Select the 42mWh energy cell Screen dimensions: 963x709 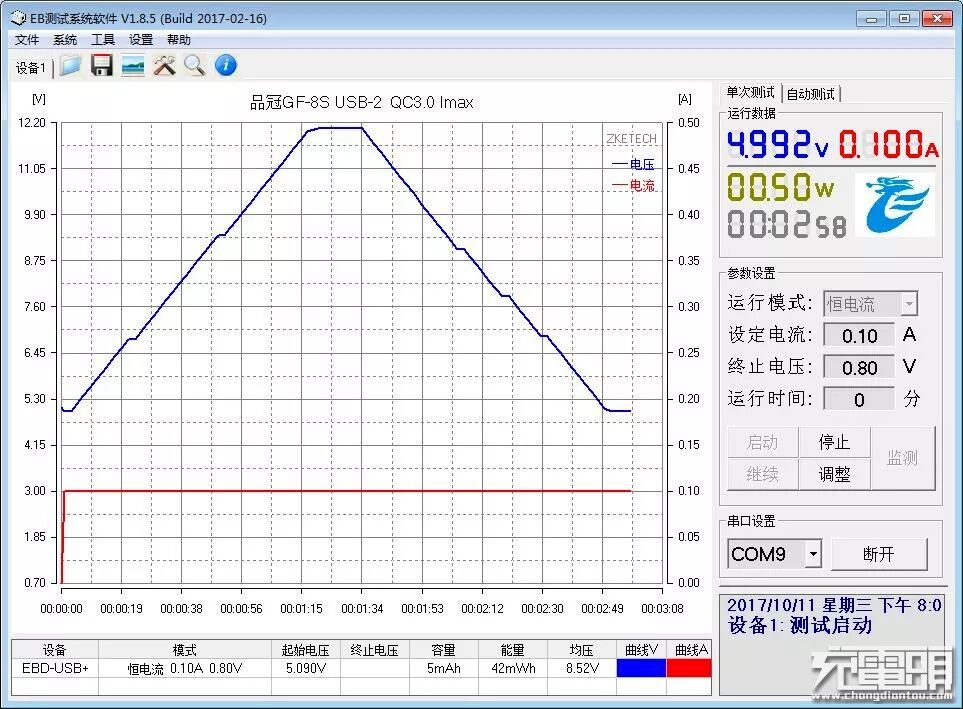pos(513,668)
